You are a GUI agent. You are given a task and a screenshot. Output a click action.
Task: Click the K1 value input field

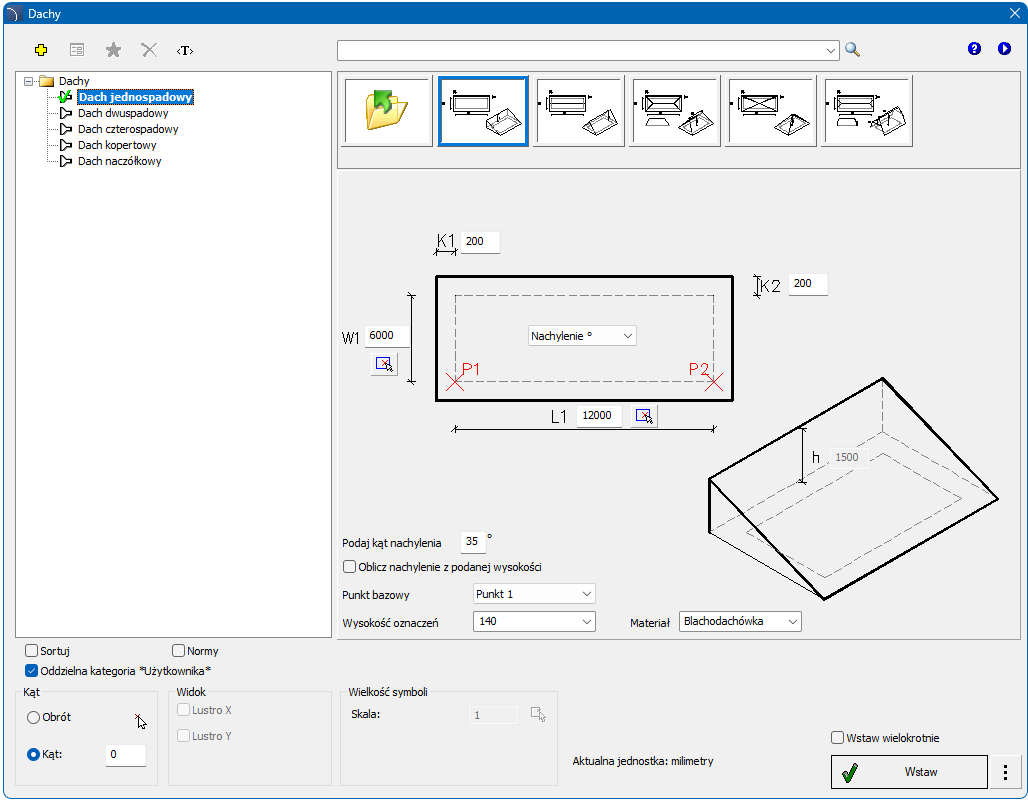pos(480,241)
